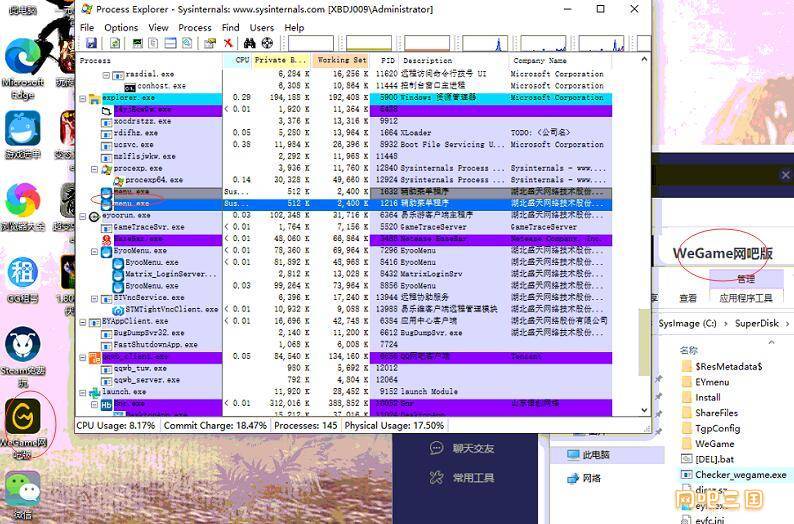The height and width of the screenshot is (524, 794).
Task: Click the DLL/Handles view toolbar icon
Action: tap(187, 43)
